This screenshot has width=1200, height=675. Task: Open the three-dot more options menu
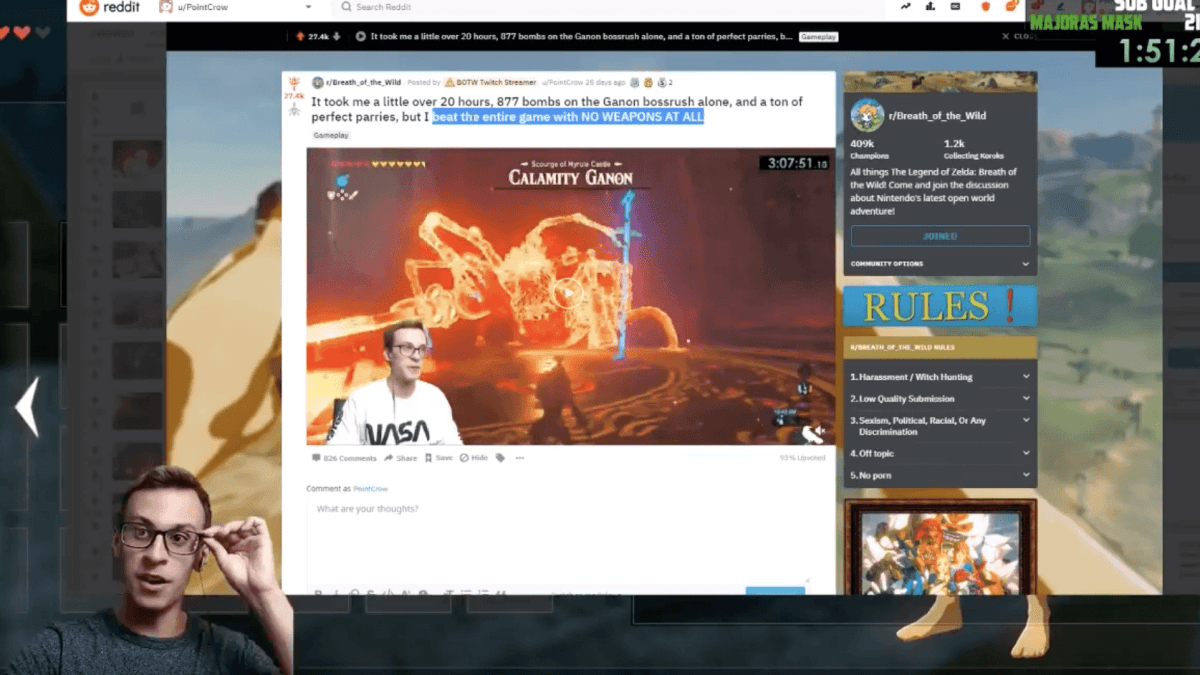point(520,458)
